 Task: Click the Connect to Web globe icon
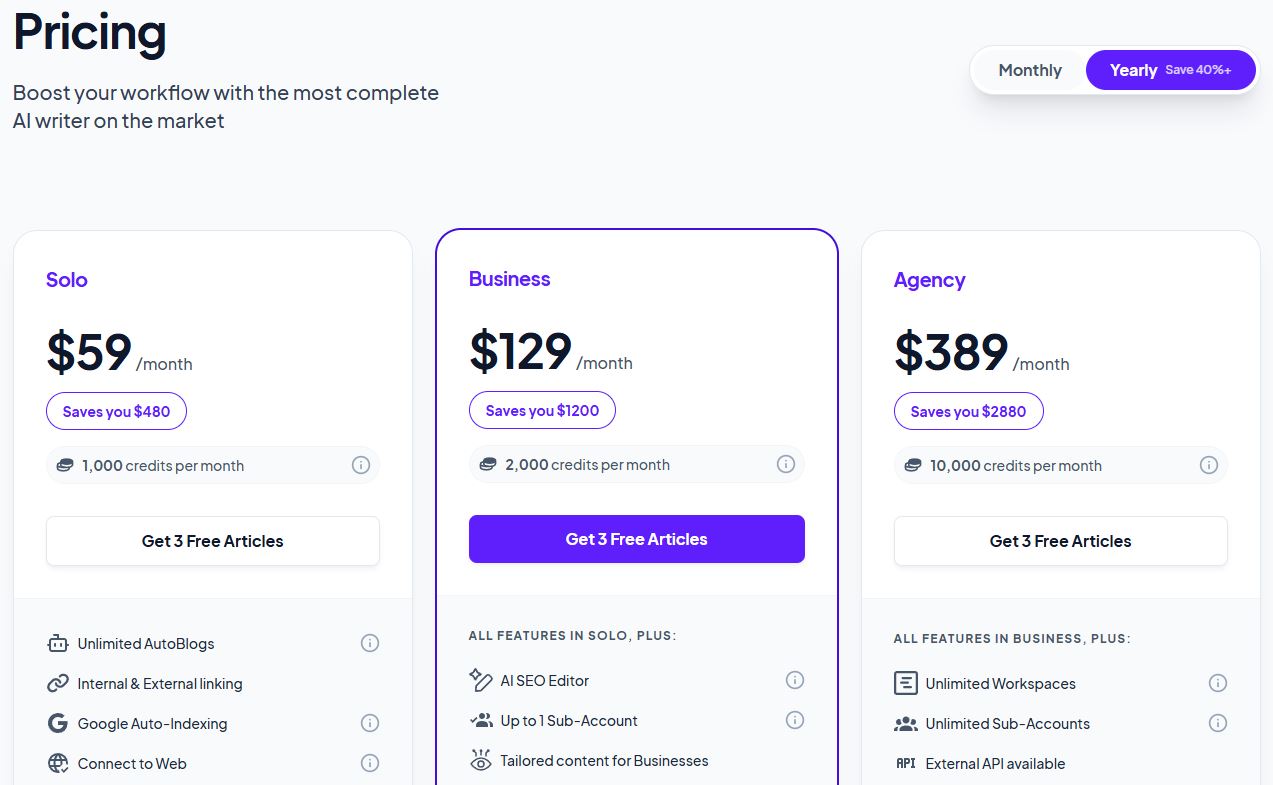coord(58,763)
